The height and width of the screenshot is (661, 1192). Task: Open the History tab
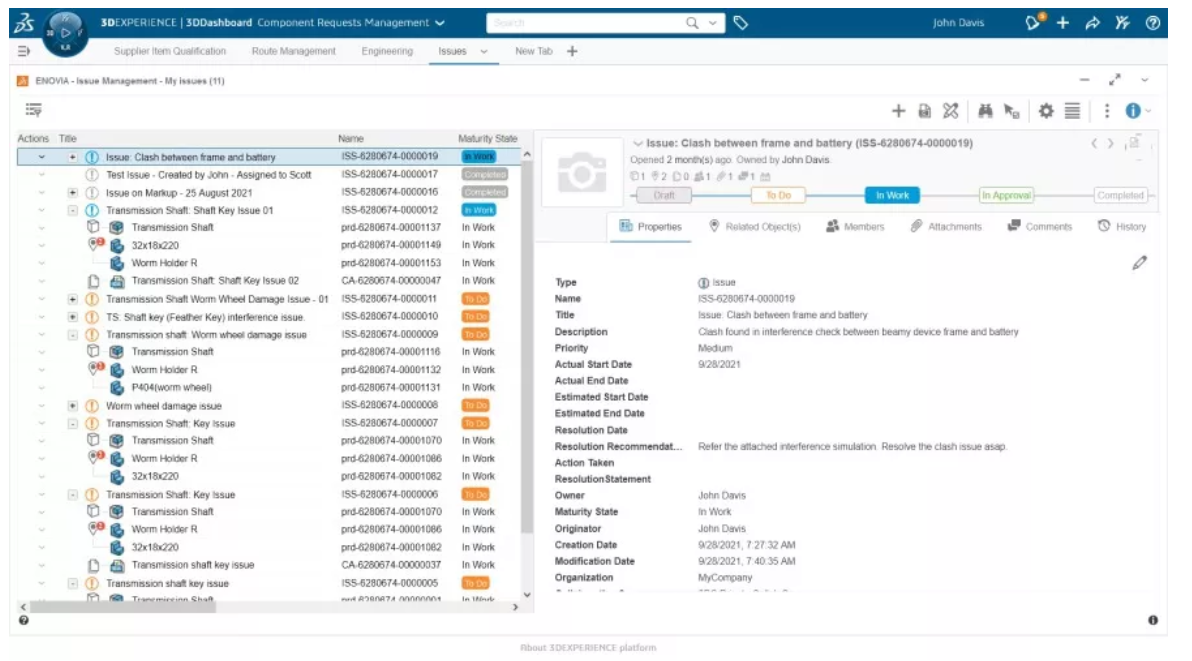1122,226
